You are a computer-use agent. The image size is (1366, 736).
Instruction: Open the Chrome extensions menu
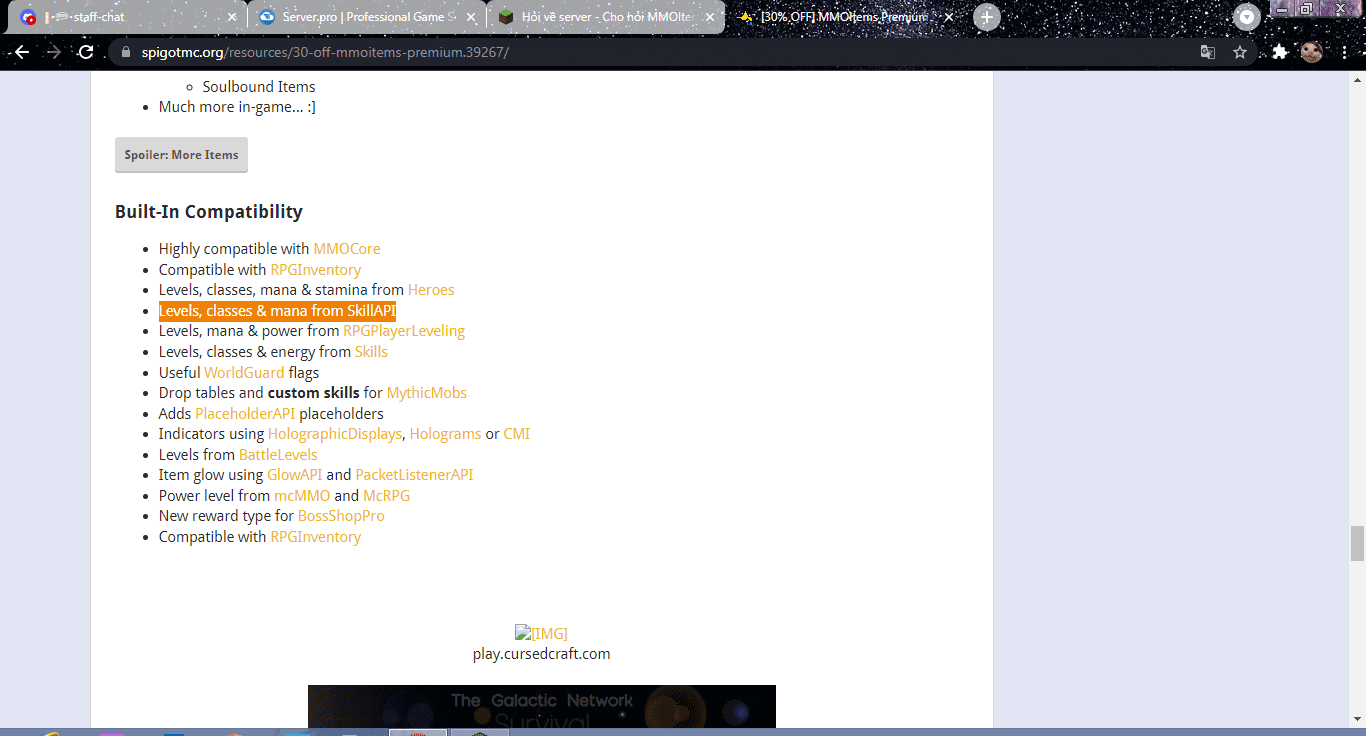click(x=1280, y=52)
